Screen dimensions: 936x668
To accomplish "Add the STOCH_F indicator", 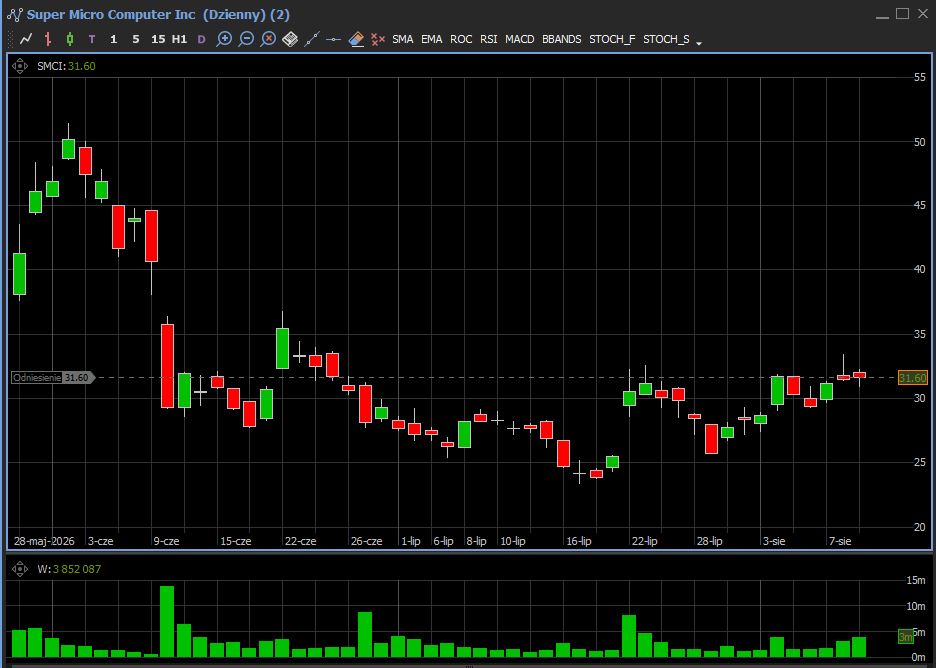I will pos(612,39).
